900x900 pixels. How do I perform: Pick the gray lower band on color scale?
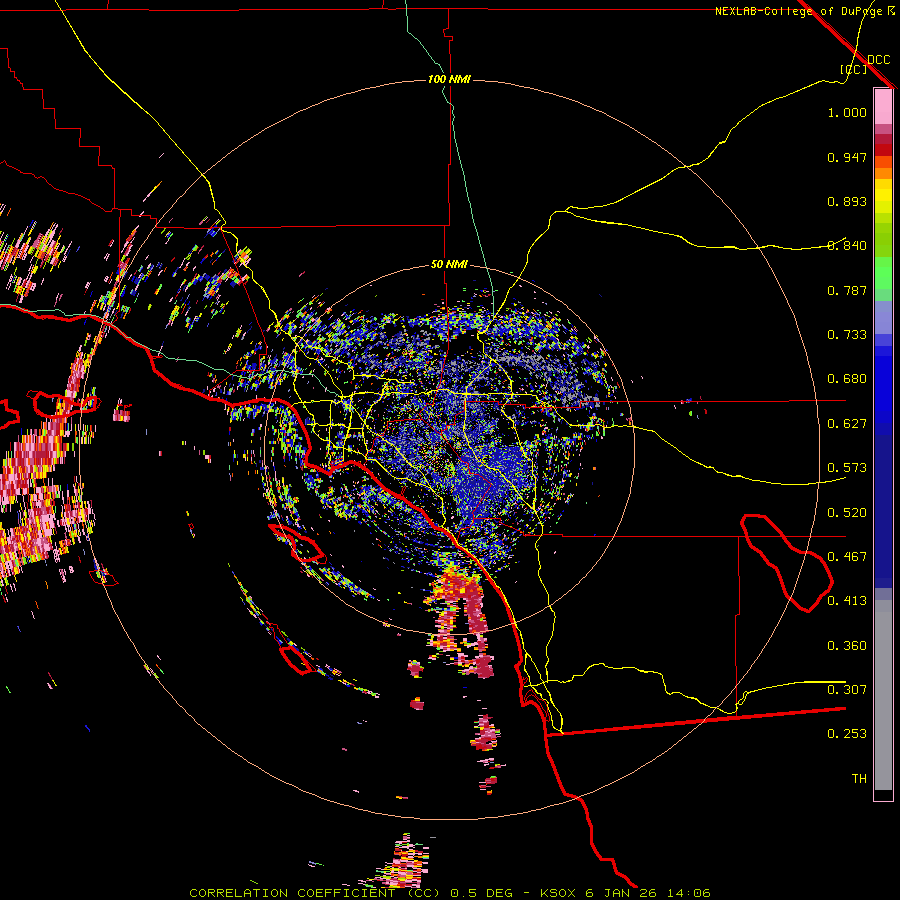(x=883, y=695)
